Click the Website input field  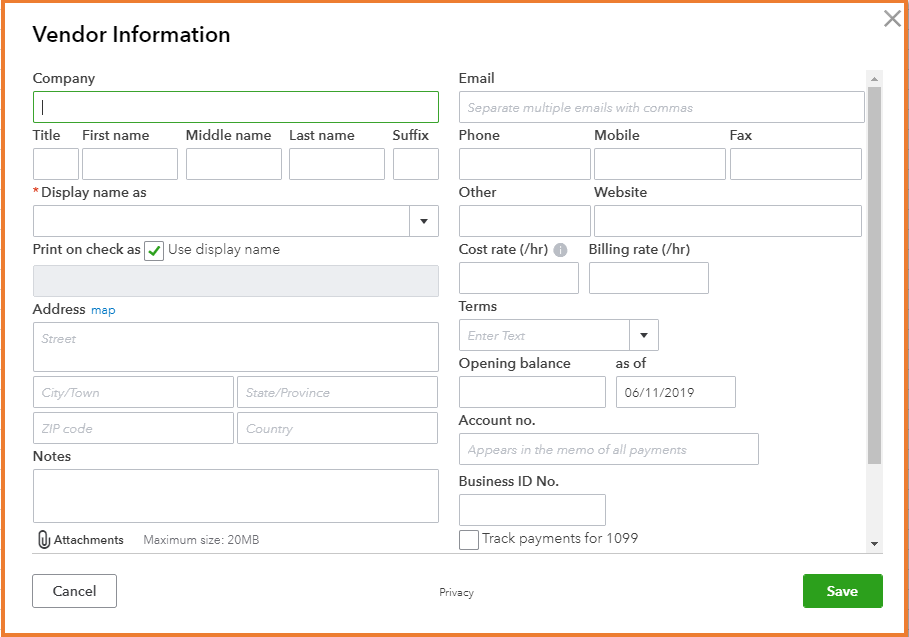coord(727,221)
